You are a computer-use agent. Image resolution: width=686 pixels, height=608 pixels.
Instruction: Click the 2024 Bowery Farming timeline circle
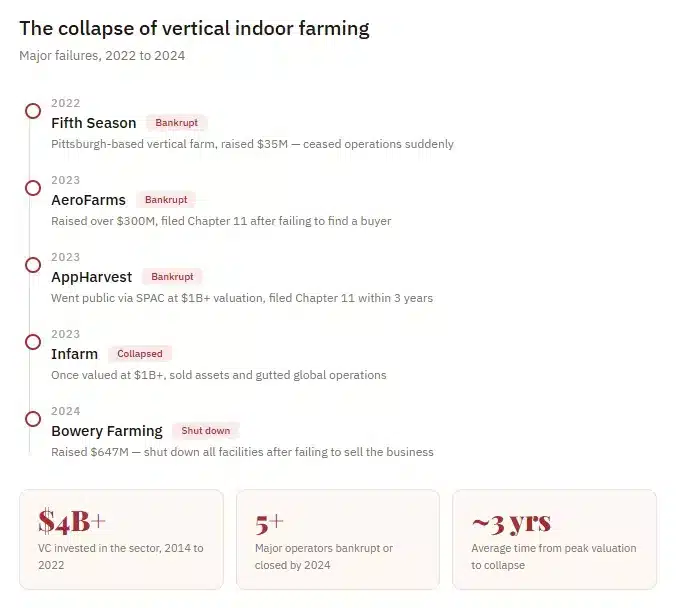(33, 419)
